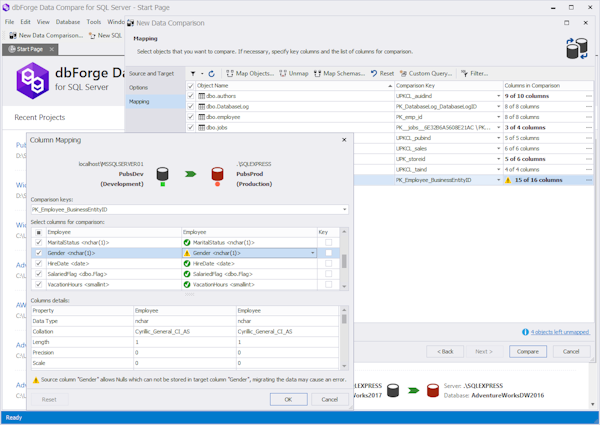Click the ellipsis button in 3 of 4 columns row

click(589, 127)
